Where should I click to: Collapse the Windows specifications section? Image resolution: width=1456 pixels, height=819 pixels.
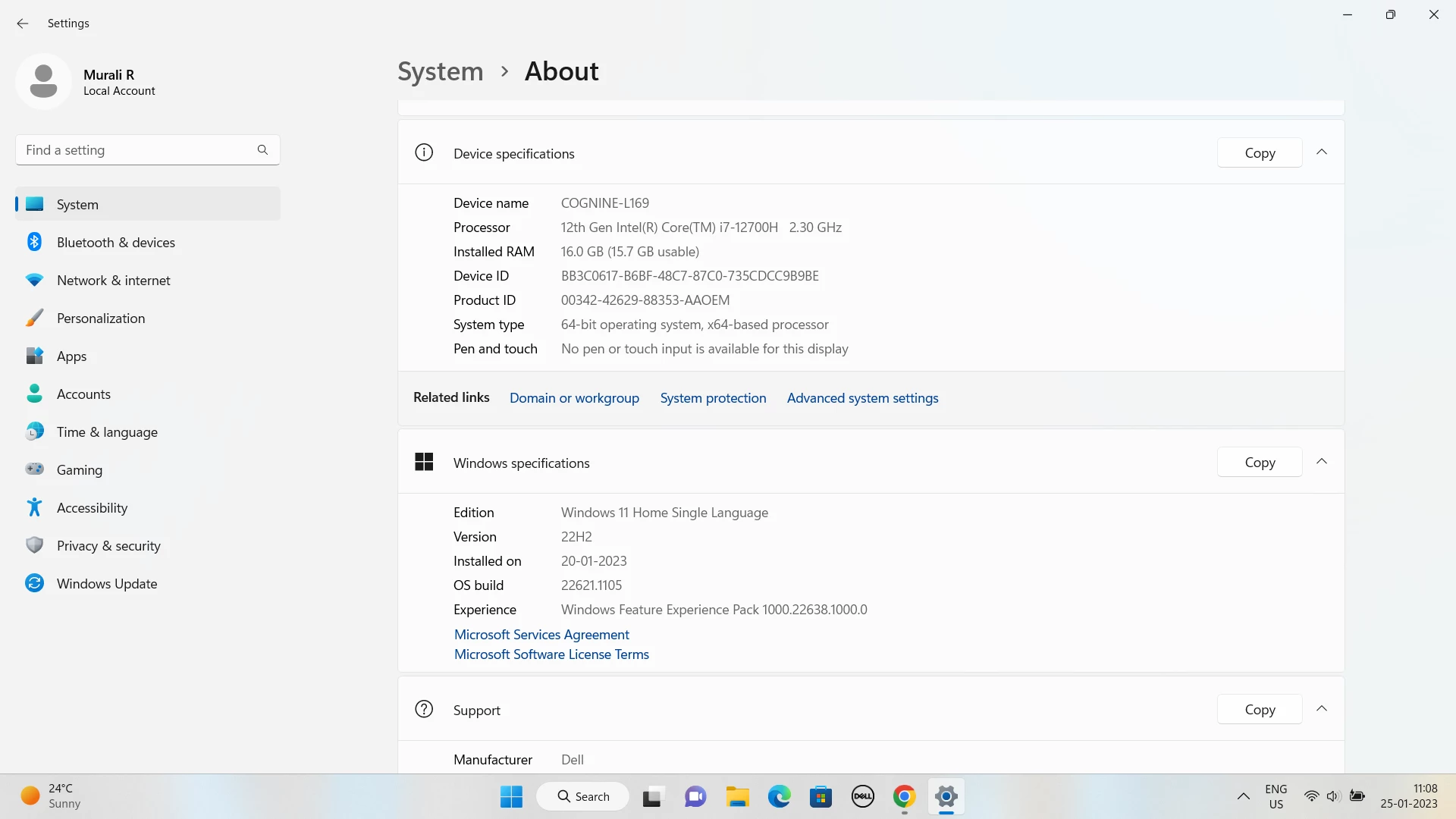pyautogui.click(x=1322, y=462)
